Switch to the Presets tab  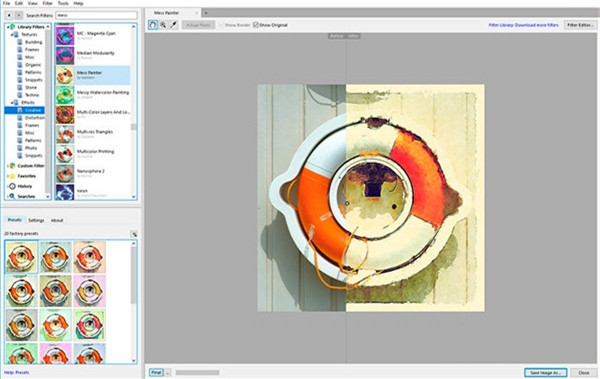[15, 220]
